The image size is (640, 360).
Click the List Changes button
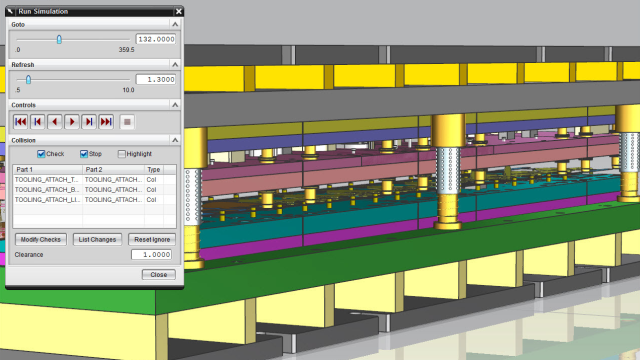tap(97, 240)
